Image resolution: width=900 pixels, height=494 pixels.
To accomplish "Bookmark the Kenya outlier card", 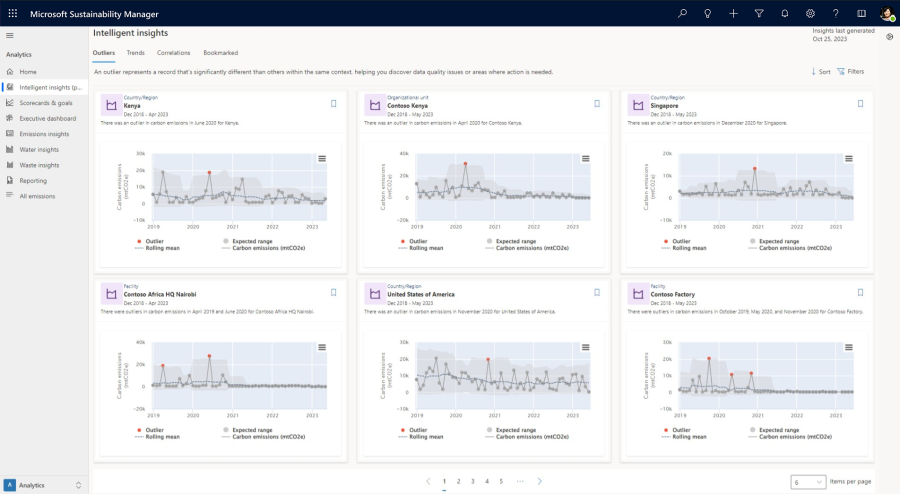I will [x=333, y=103].
